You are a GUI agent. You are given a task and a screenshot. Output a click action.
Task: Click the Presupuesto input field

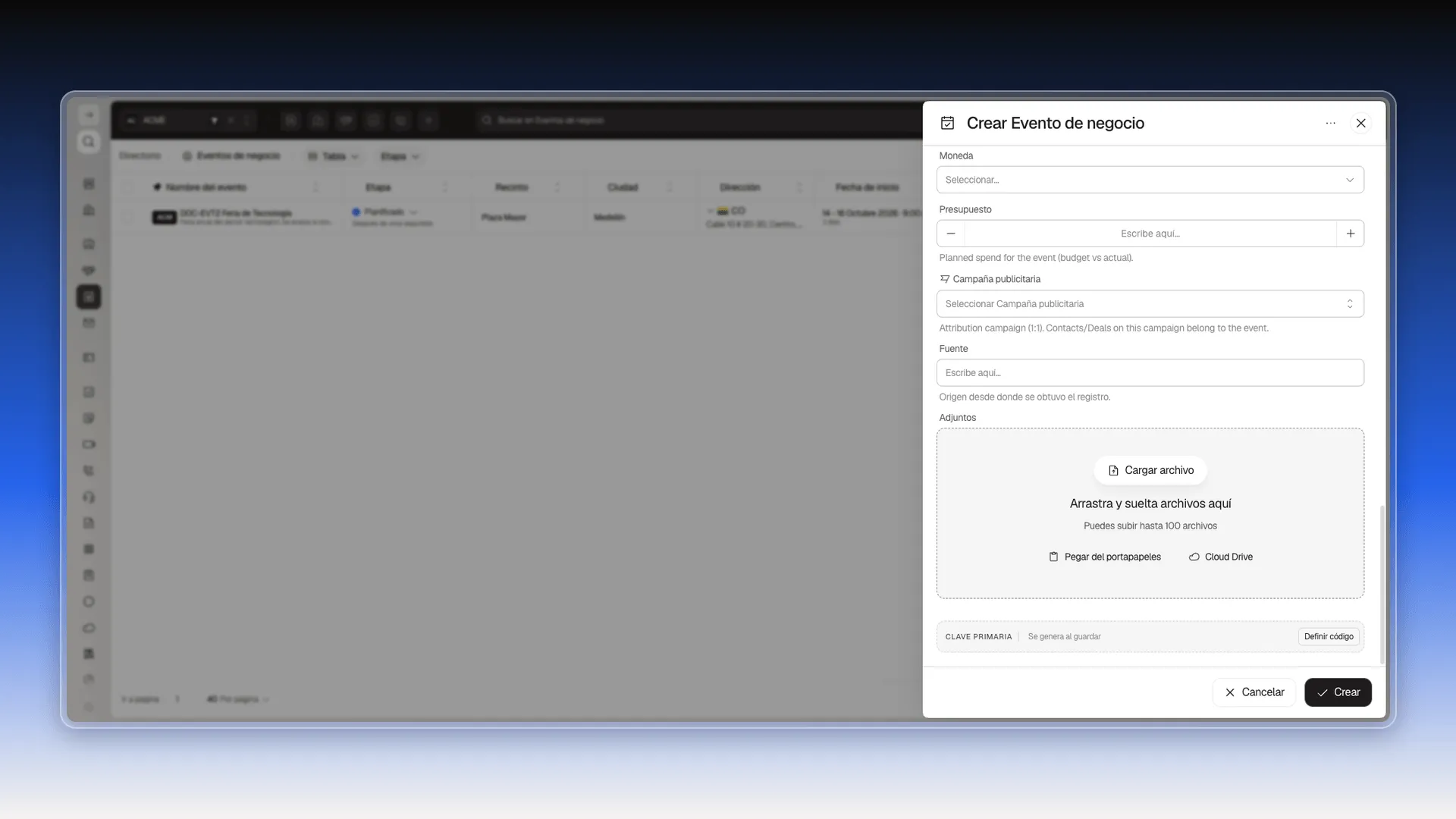pyautogui.click(x=1150, y=234)
